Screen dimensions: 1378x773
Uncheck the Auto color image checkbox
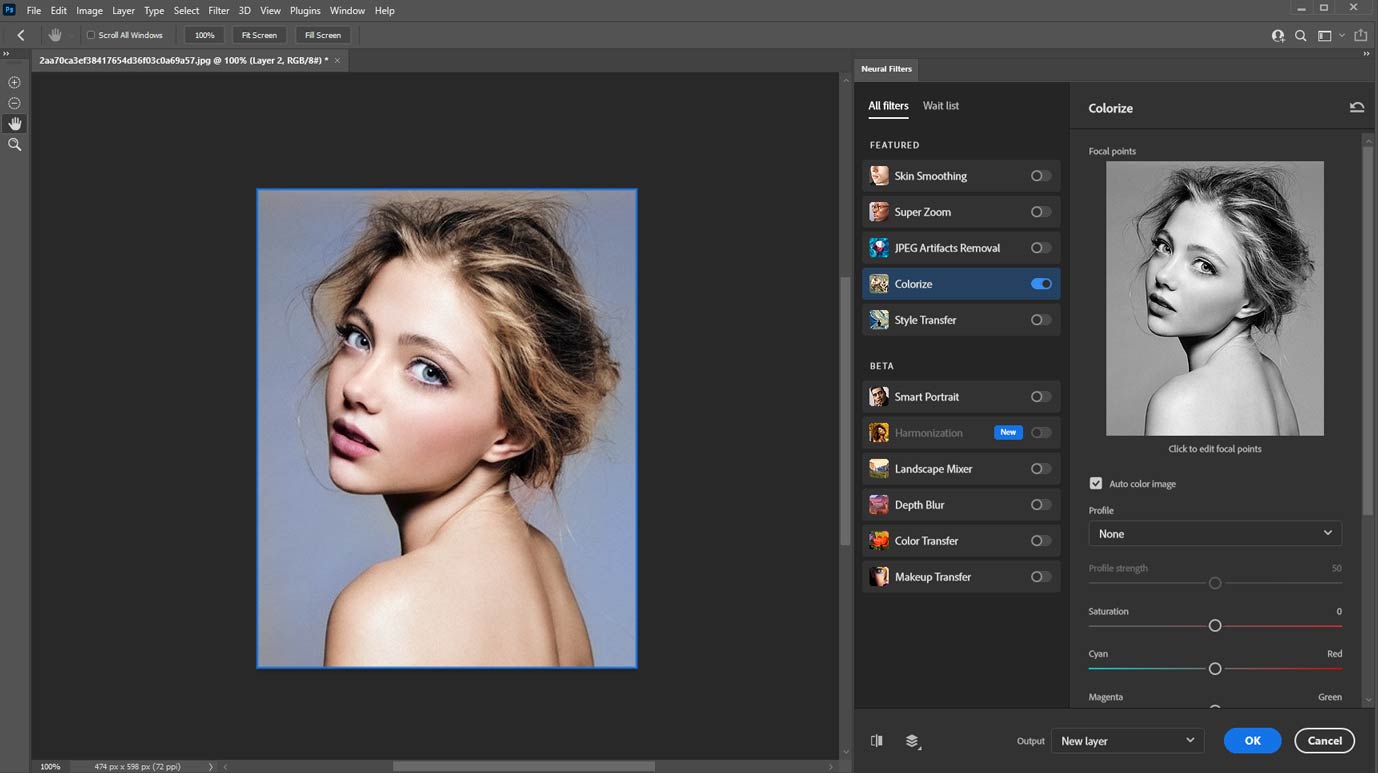click(1096, 484)
